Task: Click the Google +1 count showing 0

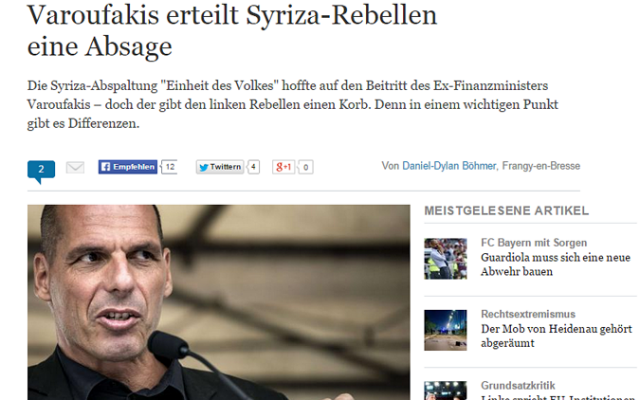Action: pyautogui.click(x=306, y=167)
